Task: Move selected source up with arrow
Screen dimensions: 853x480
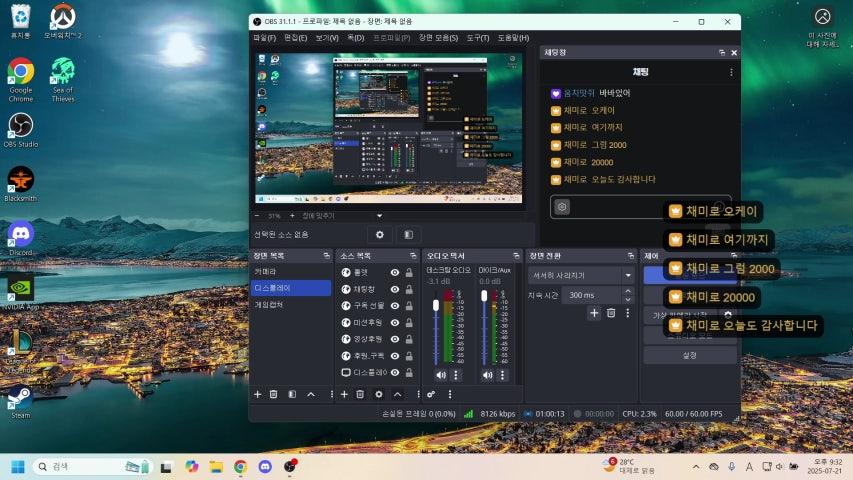Action: pos(398,394)
